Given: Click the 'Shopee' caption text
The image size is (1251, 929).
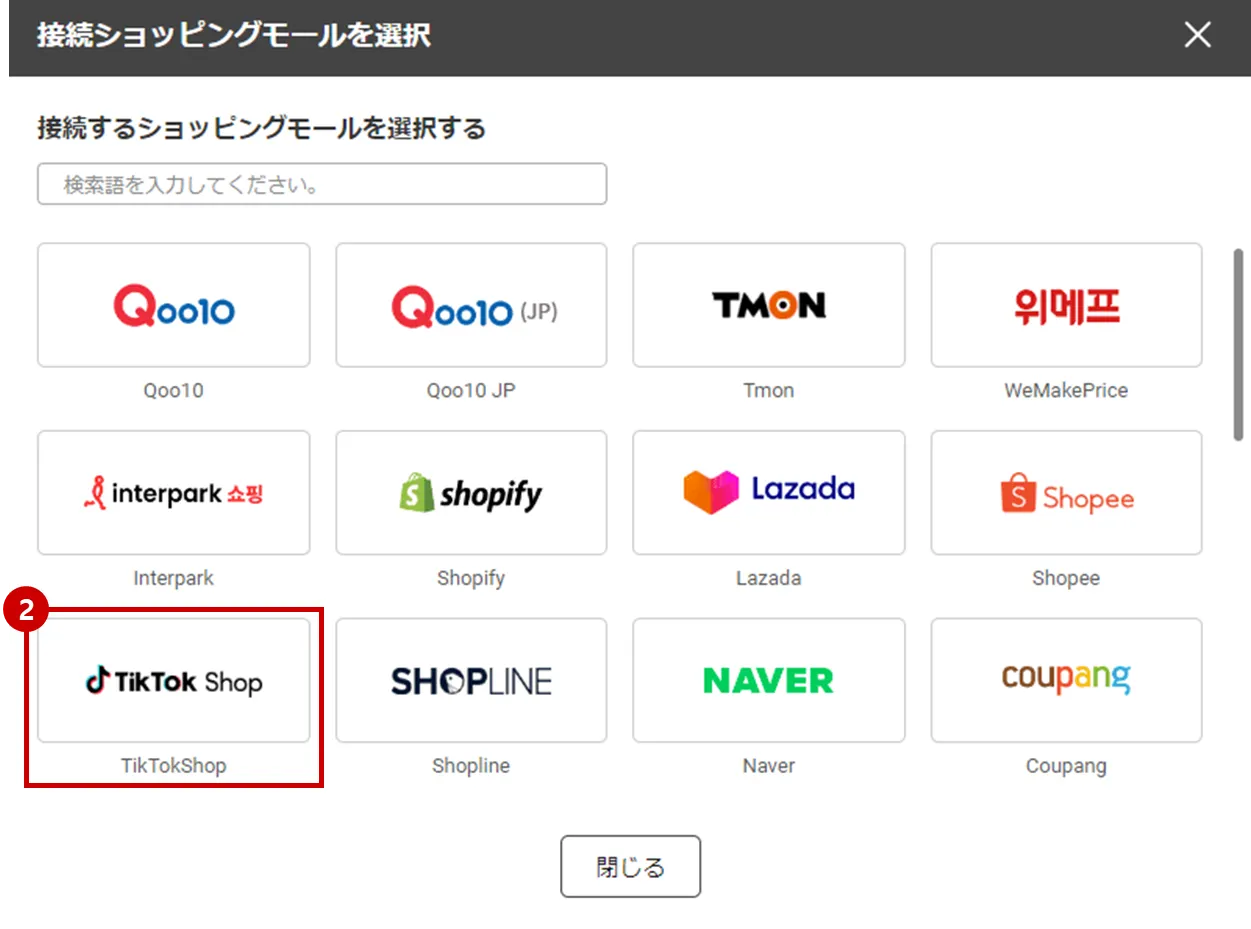Looking at the screenshot, I should (1066, 578).
